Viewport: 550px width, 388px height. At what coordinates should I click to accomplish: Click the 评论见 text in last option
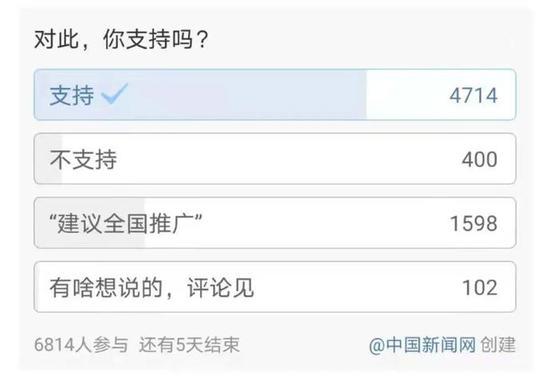(x=221, y=288)
